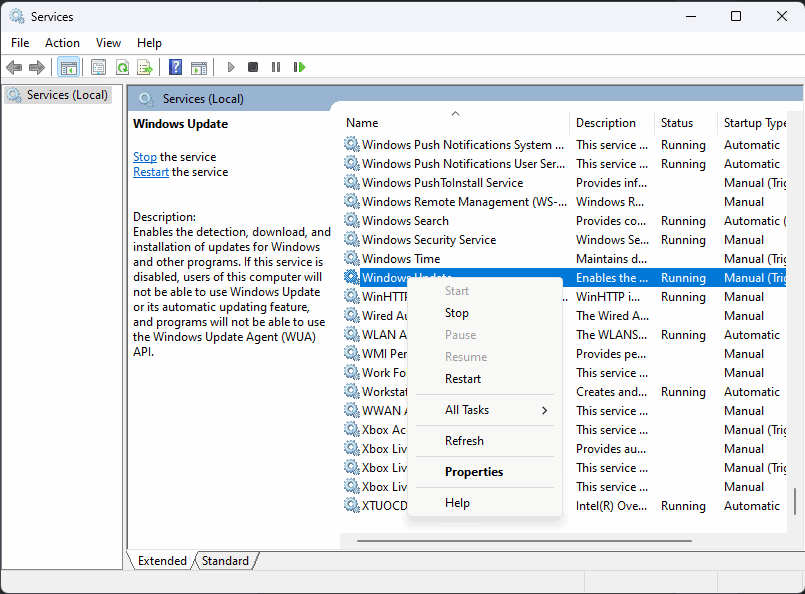Select the Windows Time row
Viewport: 805px width, 594px height.
563,259
